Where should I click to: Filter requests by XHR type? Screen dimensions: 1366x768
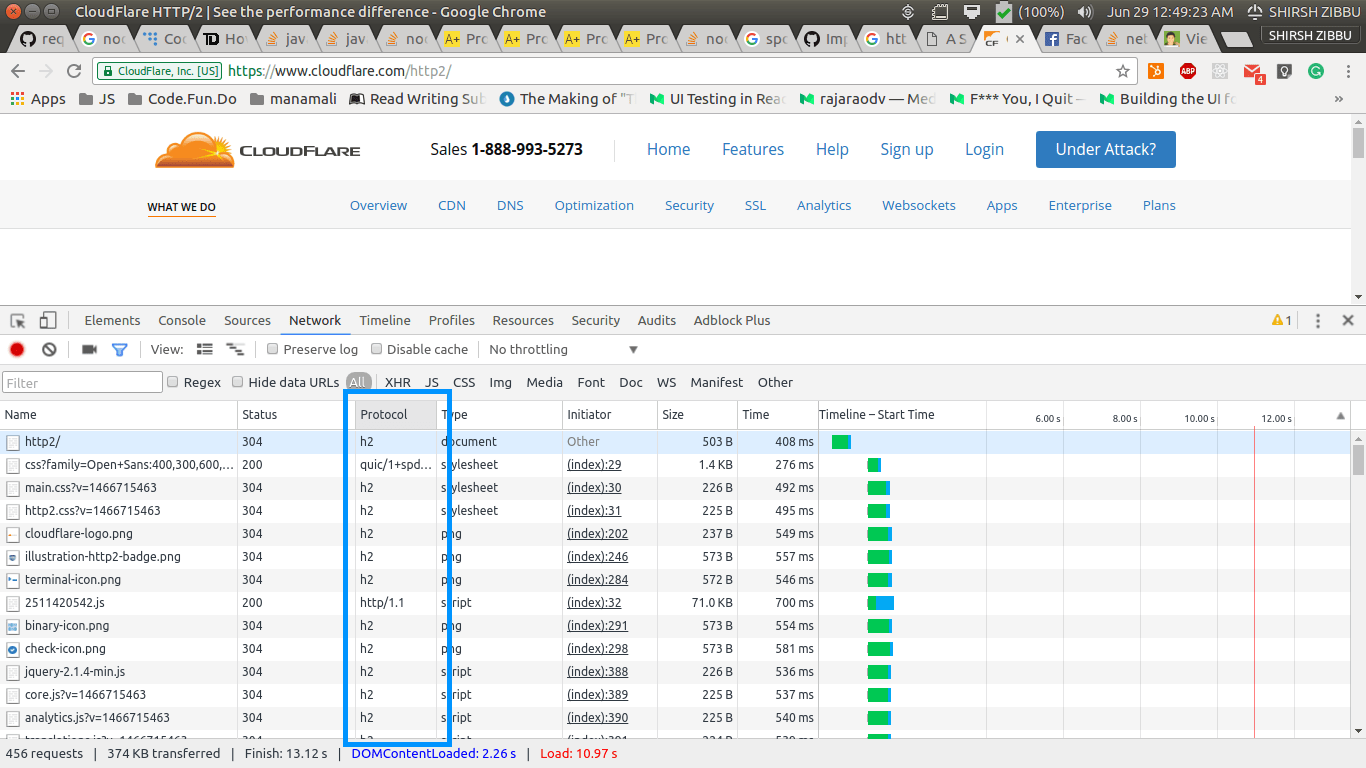point(398,382)
